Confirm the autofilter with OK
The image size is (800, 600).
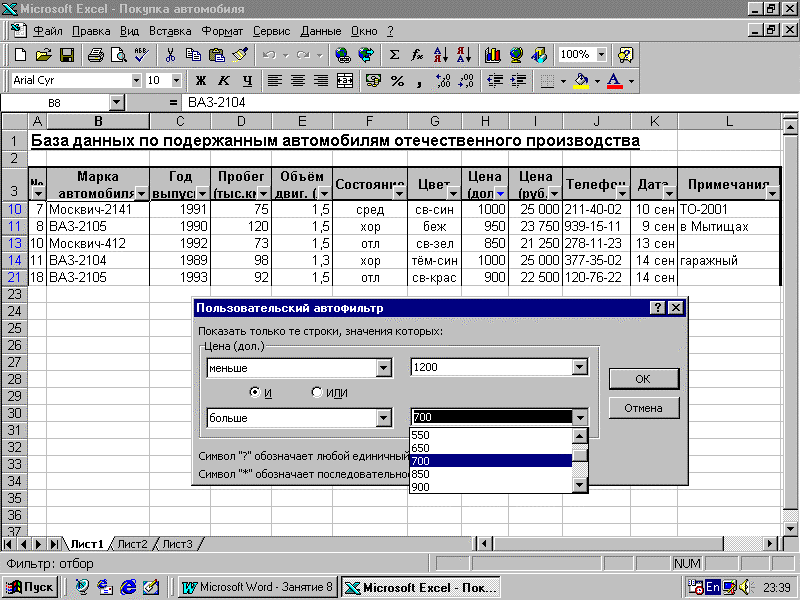(643, 379)
